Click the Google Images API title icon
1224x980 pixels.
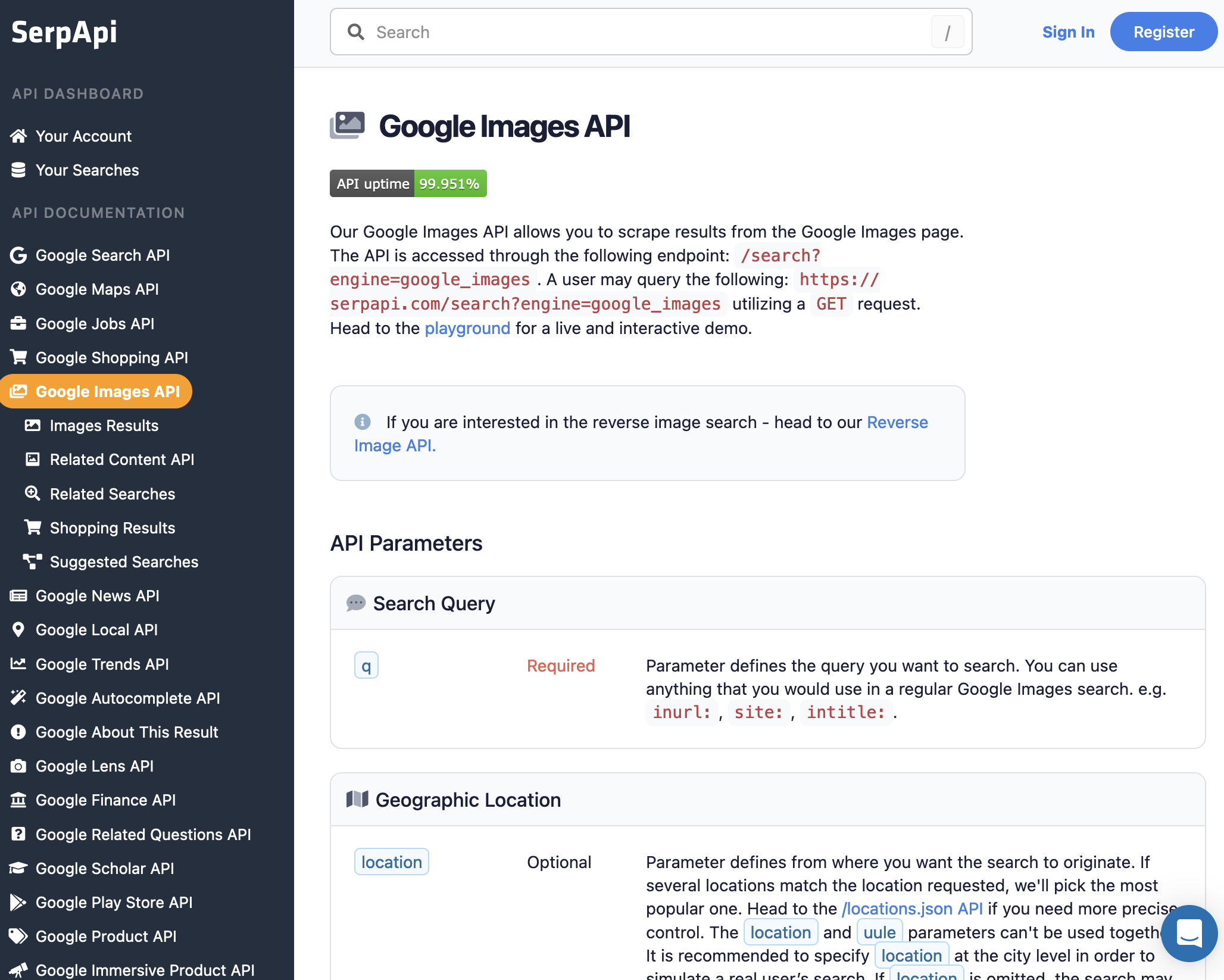pos(347,126)
